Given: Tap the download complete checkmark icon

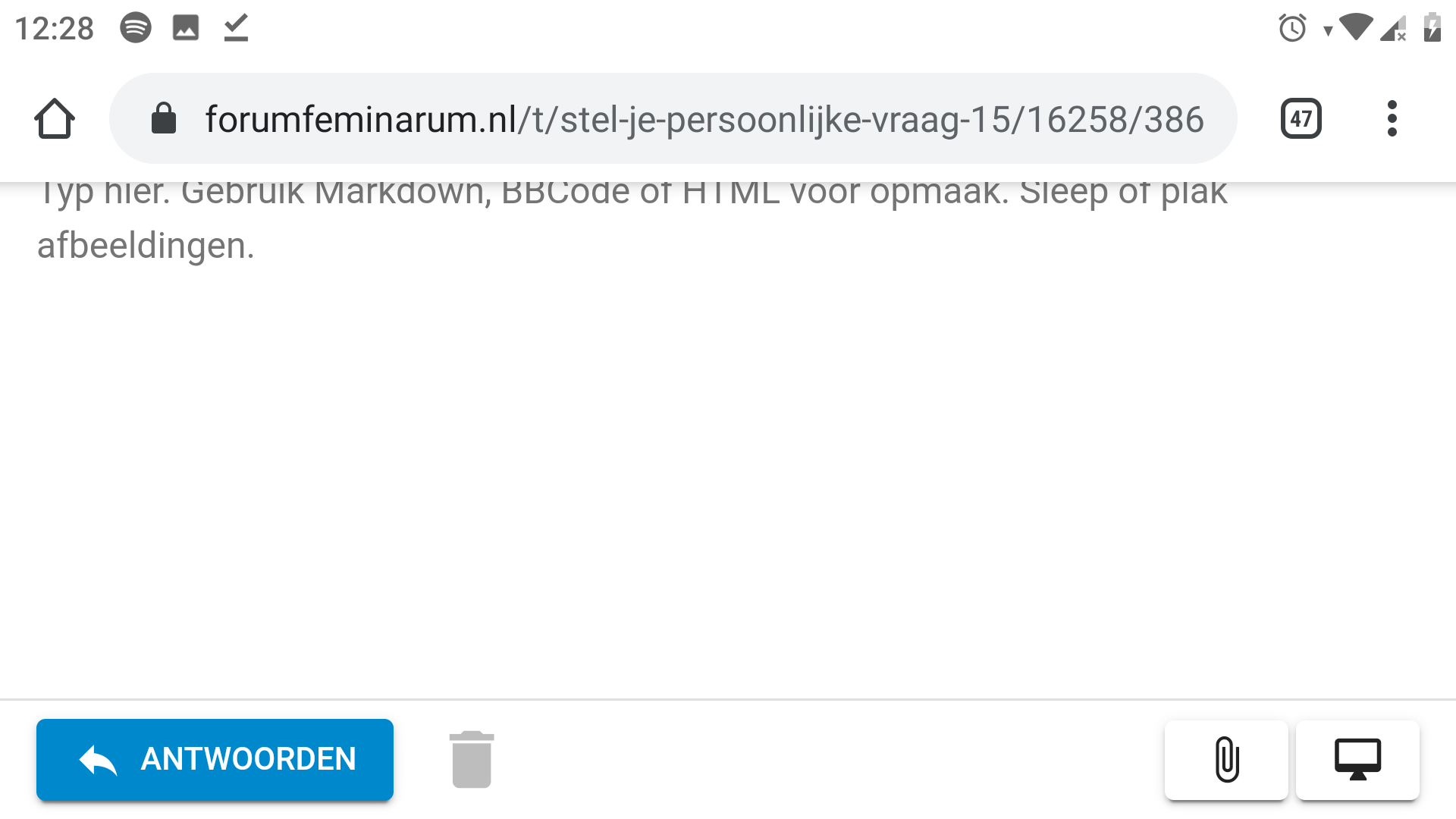Looking at the screenshot, I should pyautogui.click(x=236, y=28).
